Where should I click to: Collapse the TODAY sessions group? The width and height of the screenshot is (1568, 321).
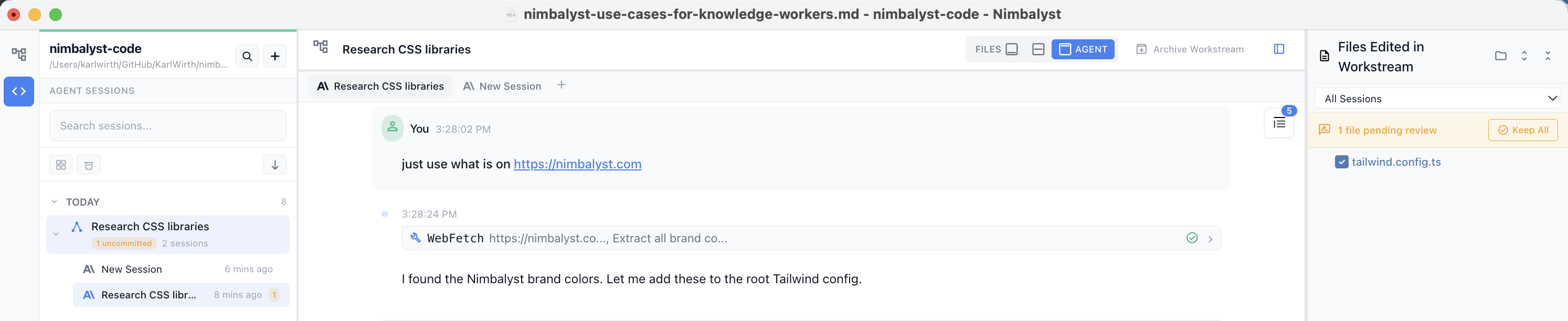(x=54, y=202)
